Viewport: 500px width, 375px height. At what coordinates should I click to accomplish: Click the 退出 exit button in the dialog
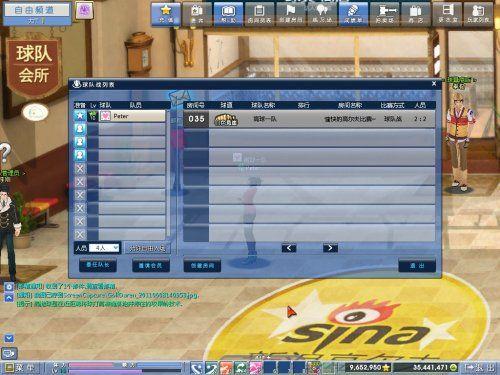coord(417,265)
